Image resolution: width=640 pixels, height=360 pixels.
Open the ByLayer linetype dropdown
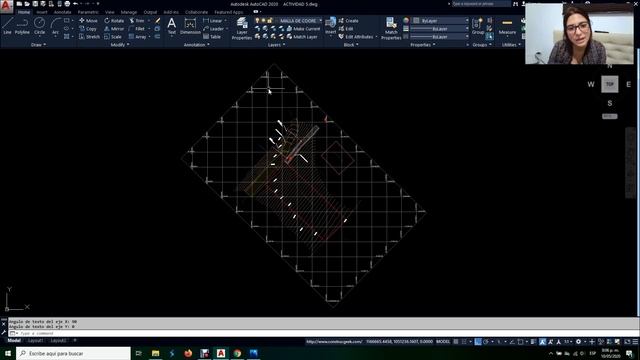[x=440, y=37]
